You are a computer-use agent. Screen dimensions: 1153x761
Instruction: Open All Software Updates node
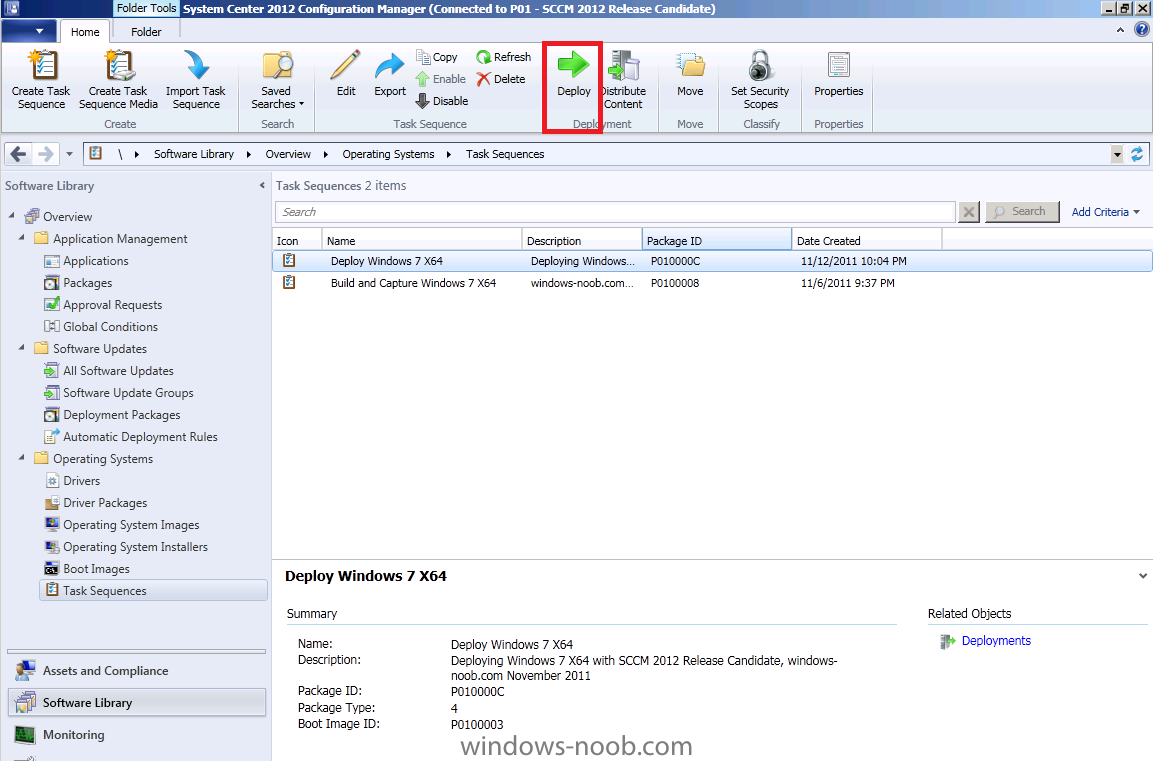coord(109,371)
